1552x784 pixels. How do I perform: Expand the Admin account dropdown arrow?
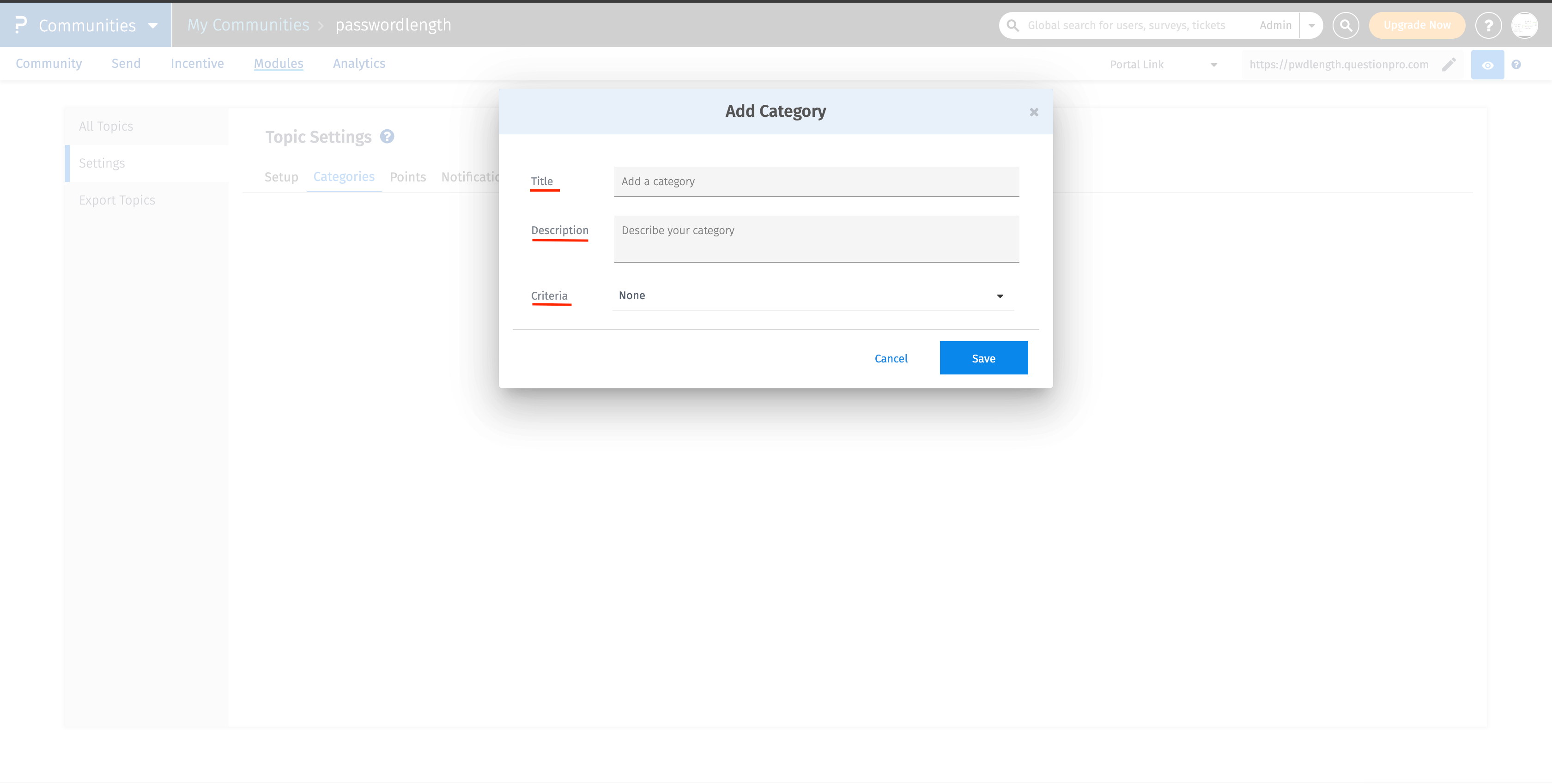click(1311, 24)
